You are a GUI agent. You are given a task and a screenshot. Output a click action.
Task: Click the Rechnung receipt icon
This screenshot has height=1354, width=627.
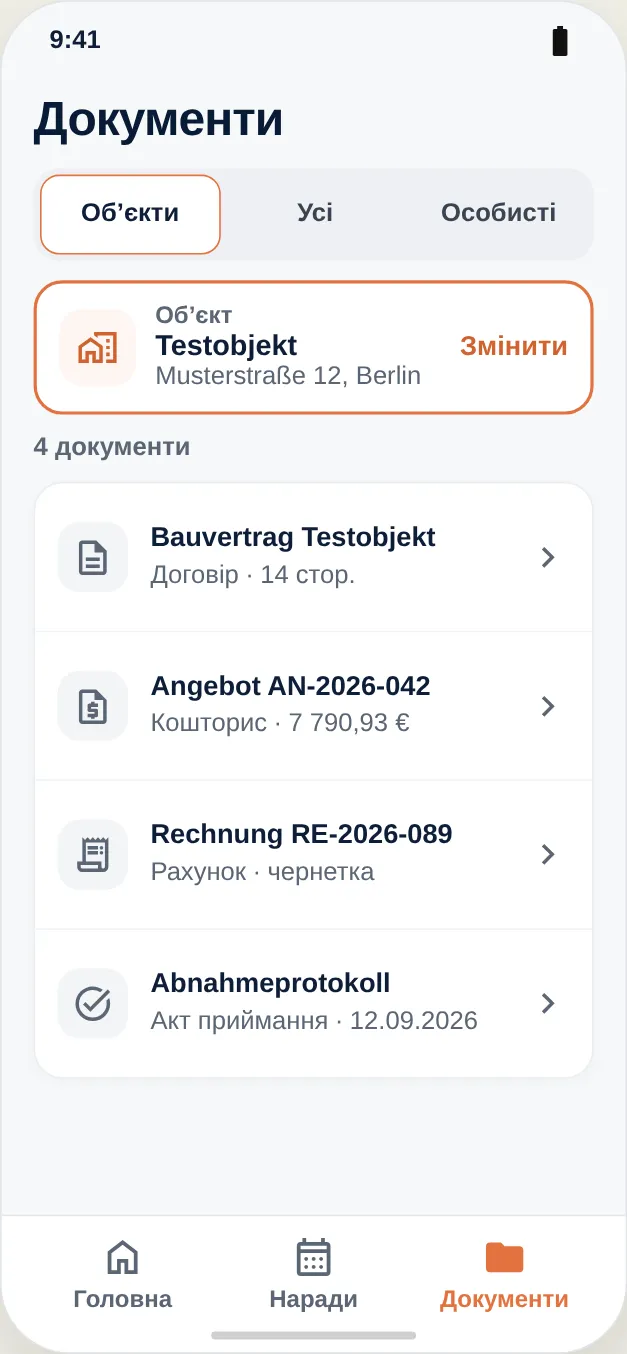(x=93, y=854)
